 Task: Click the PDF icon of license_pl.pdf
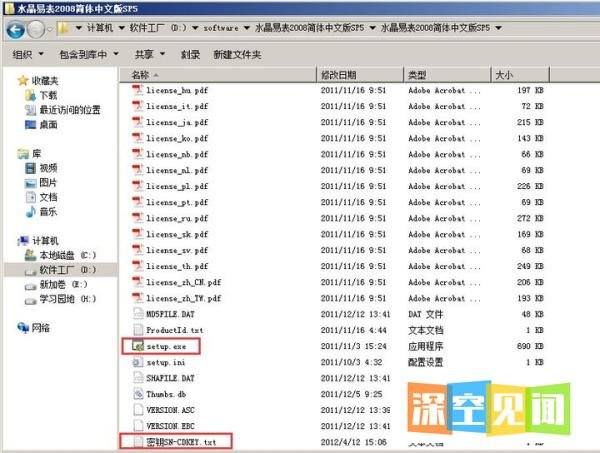click(137, 186)
